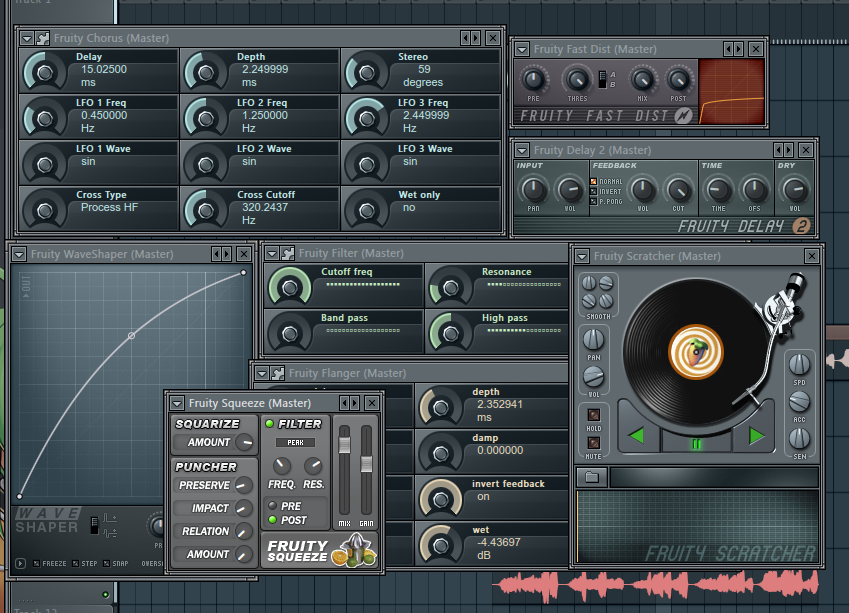Click the THRES knob in Fast Dist
The image size is (849, 613).
pyautogui.click(x=577, y=80)
